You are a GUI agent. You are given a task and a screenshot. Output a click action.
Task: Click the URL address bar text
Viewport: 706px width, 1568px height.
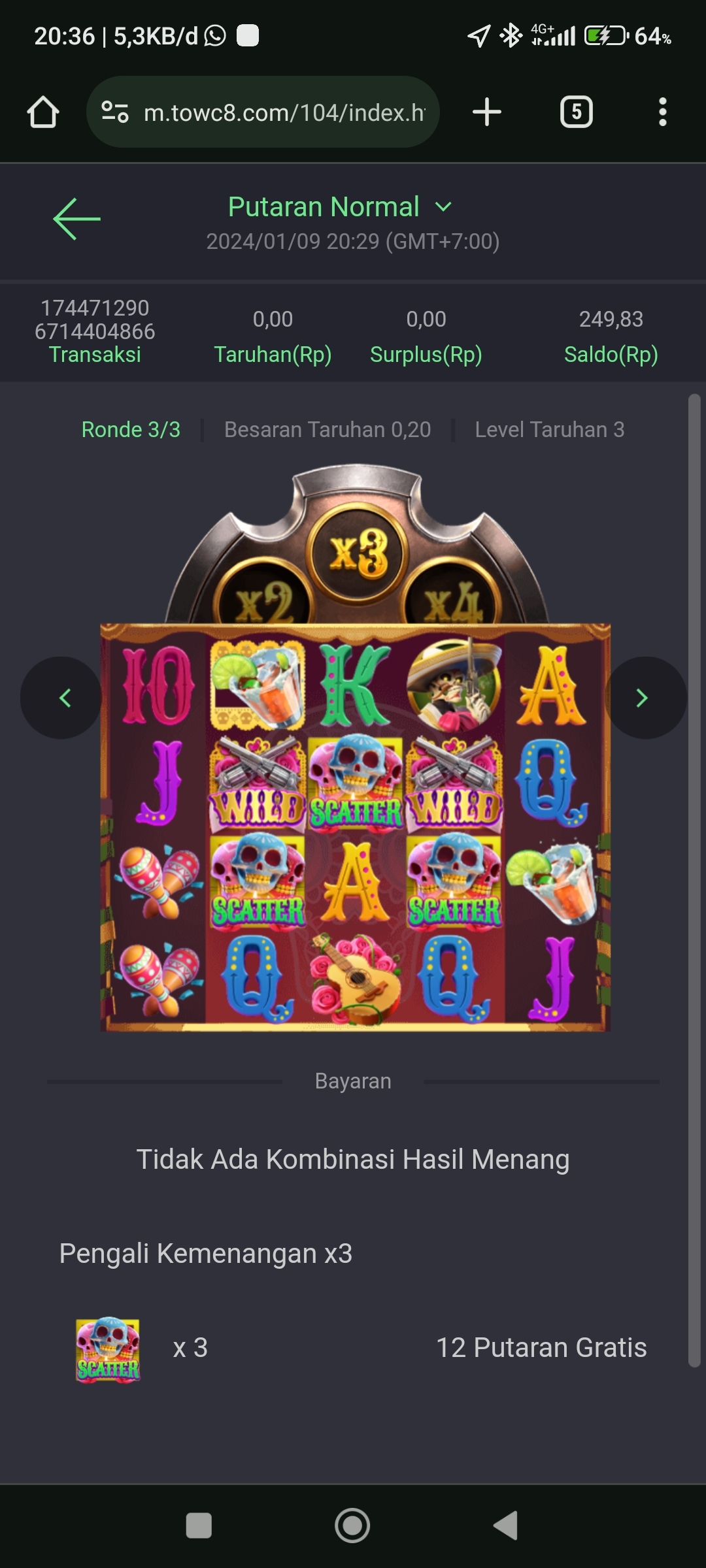coord(284,112)
